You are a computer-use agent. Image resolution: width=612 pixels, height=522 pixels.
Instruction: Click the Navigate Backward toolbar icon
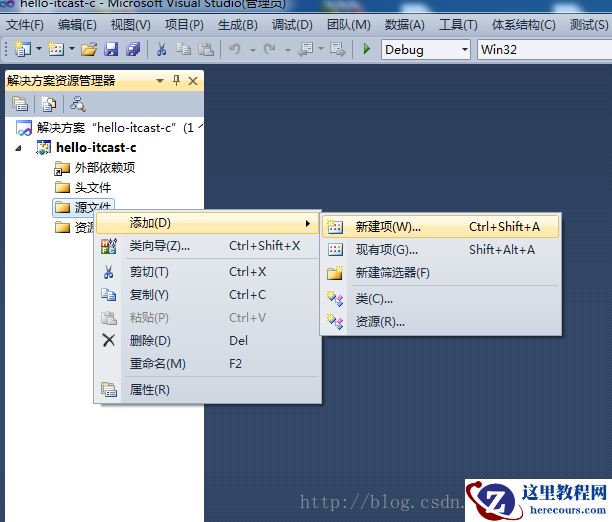click(x=305, y=50)
